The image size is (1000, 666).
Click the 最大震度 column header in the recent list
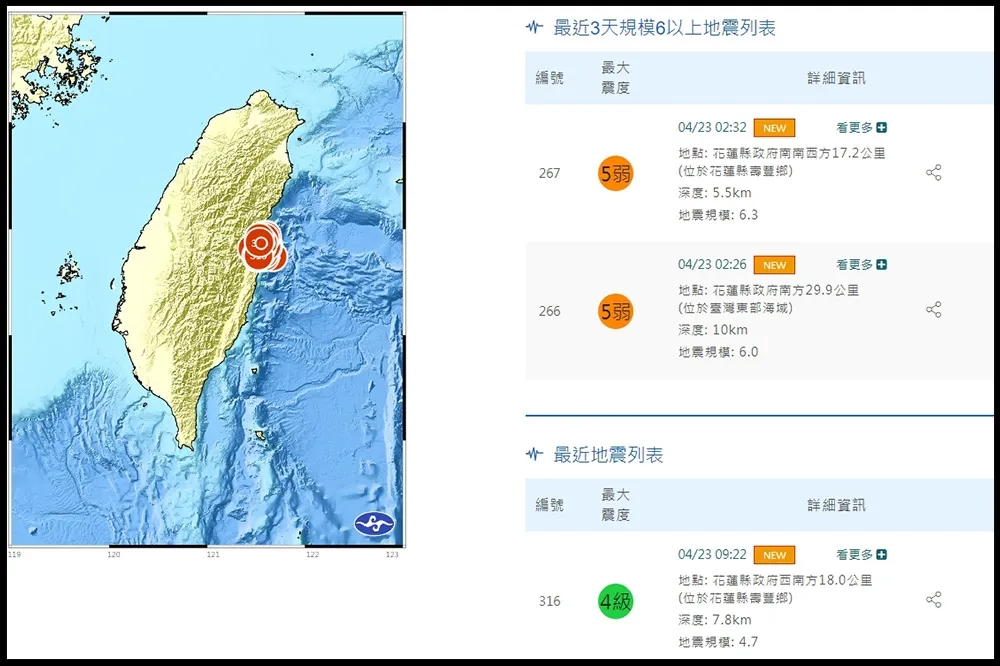click(x=615, y=505)
